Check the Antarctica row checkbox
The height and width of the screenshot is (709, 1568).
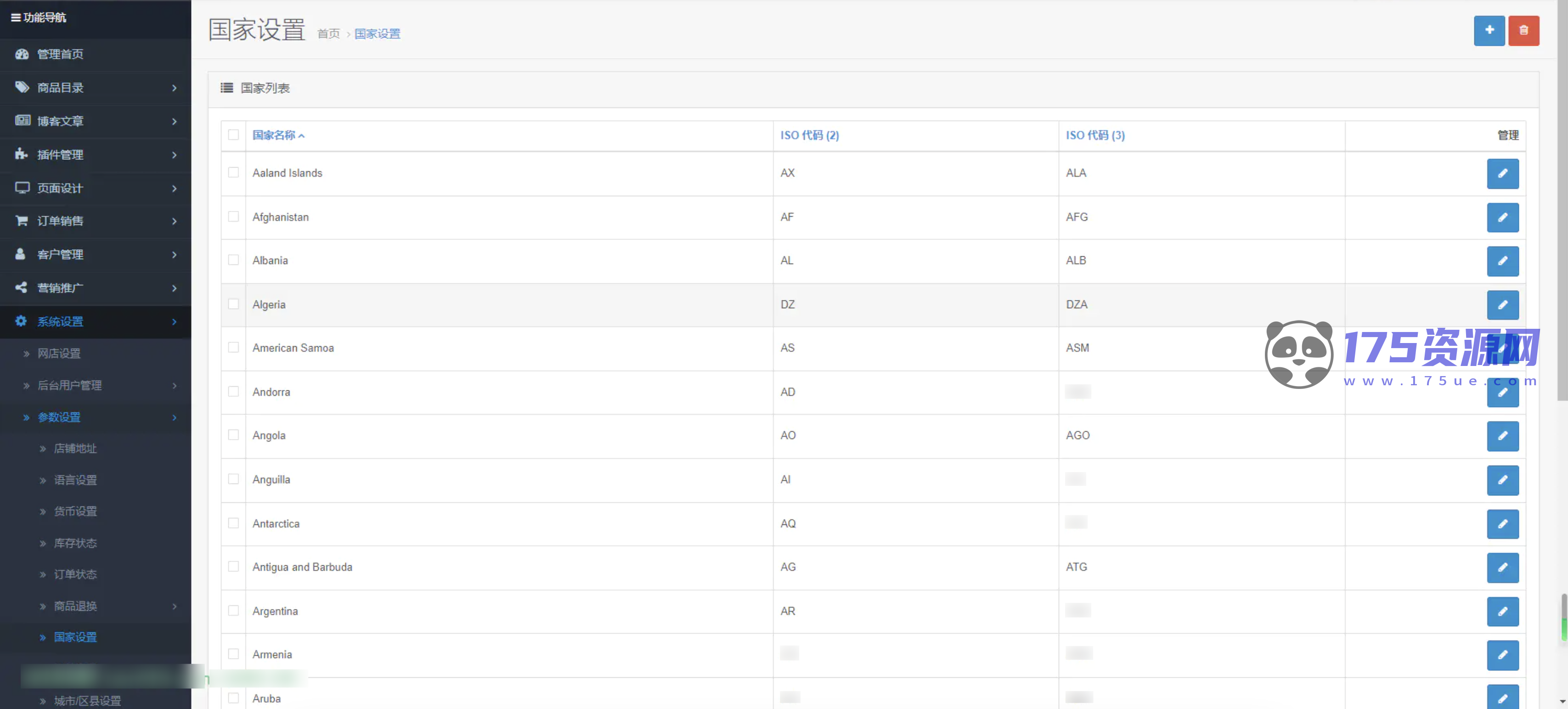pos(233,523)
